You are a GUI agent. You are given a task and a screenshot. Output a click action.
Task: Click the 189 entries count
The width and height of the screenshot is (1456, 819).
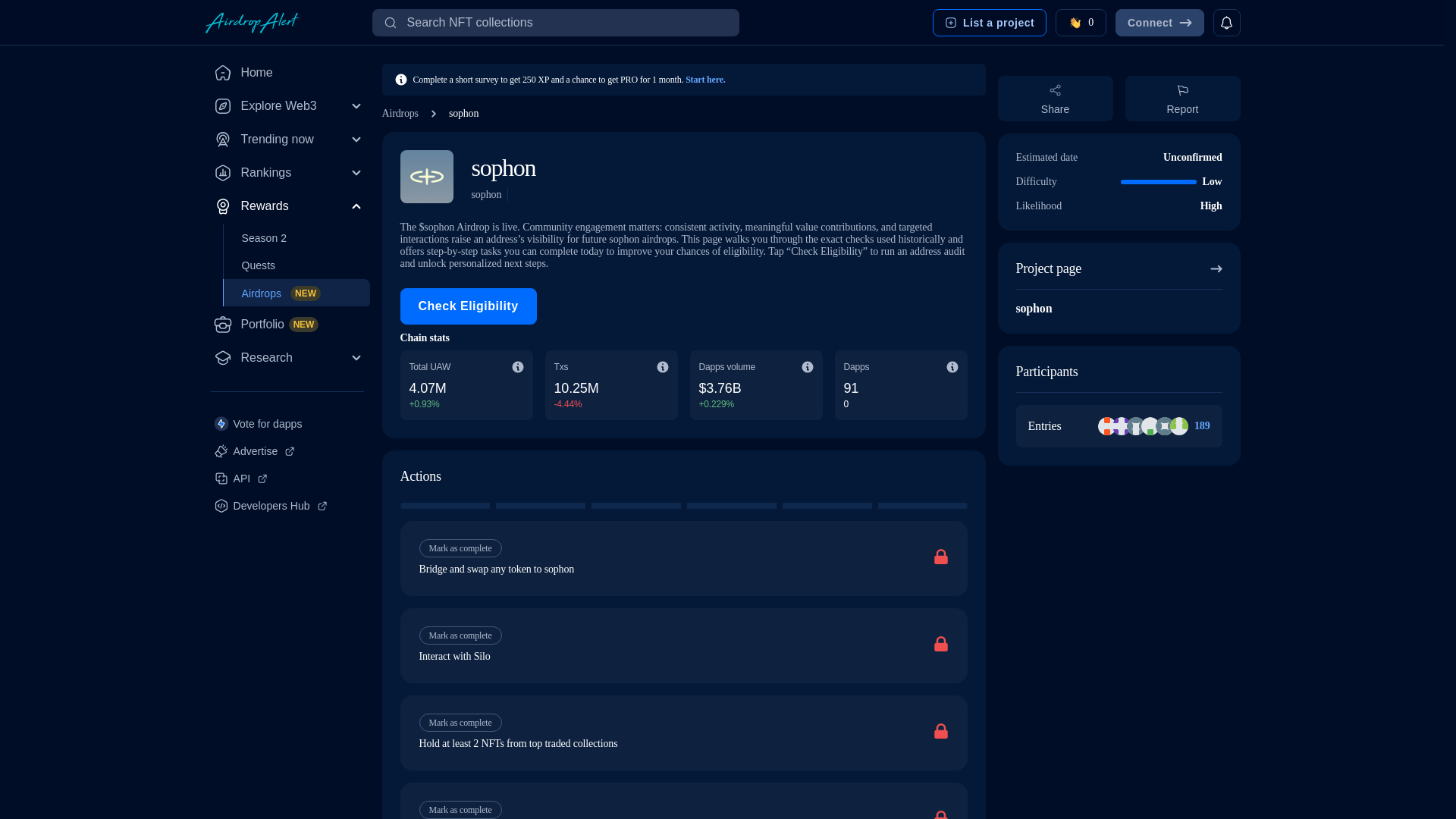click(x=1202, y=426)
